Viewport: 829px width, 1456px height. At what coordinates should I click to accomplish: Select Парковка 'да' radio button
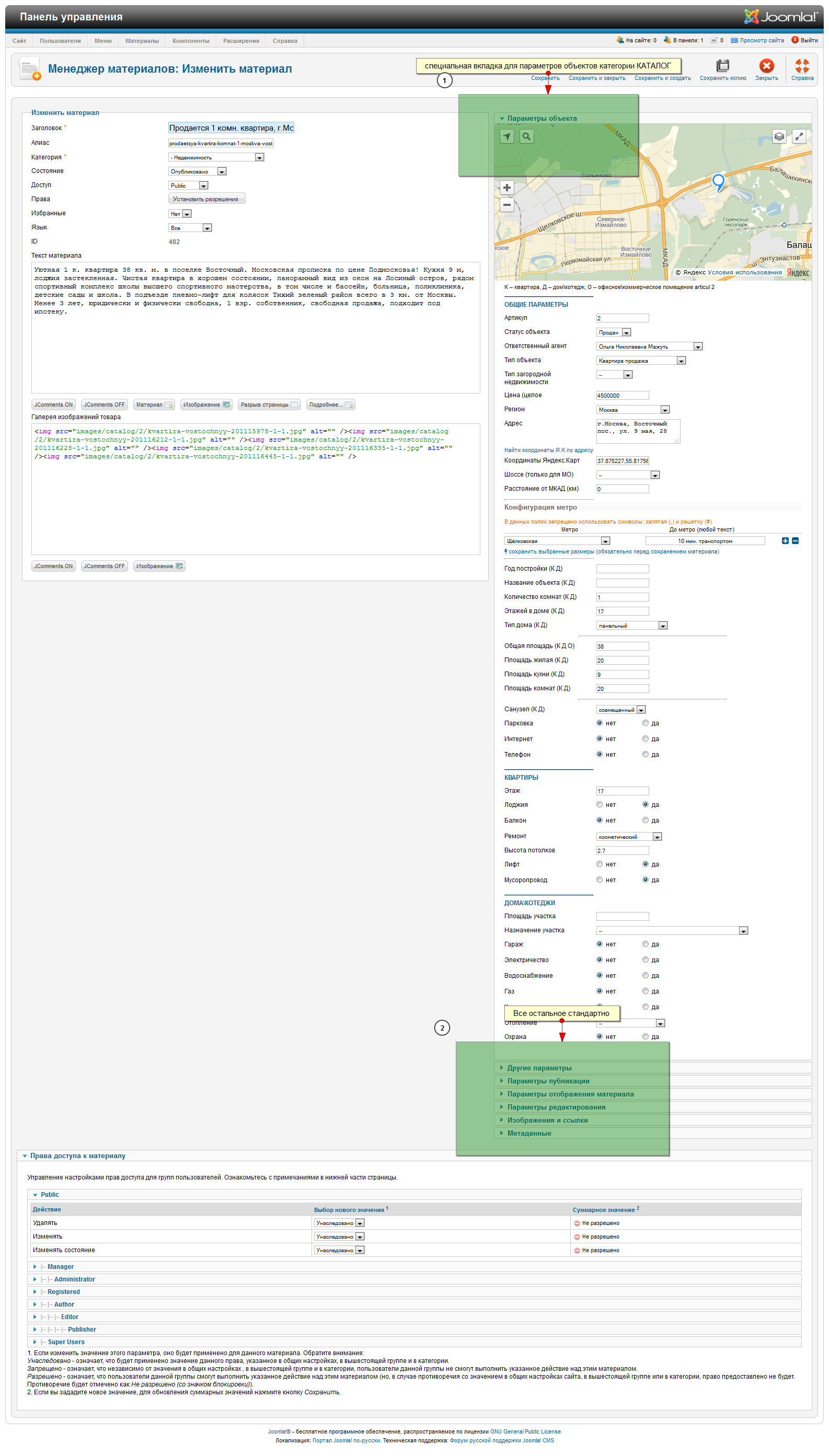coord(645,723)
